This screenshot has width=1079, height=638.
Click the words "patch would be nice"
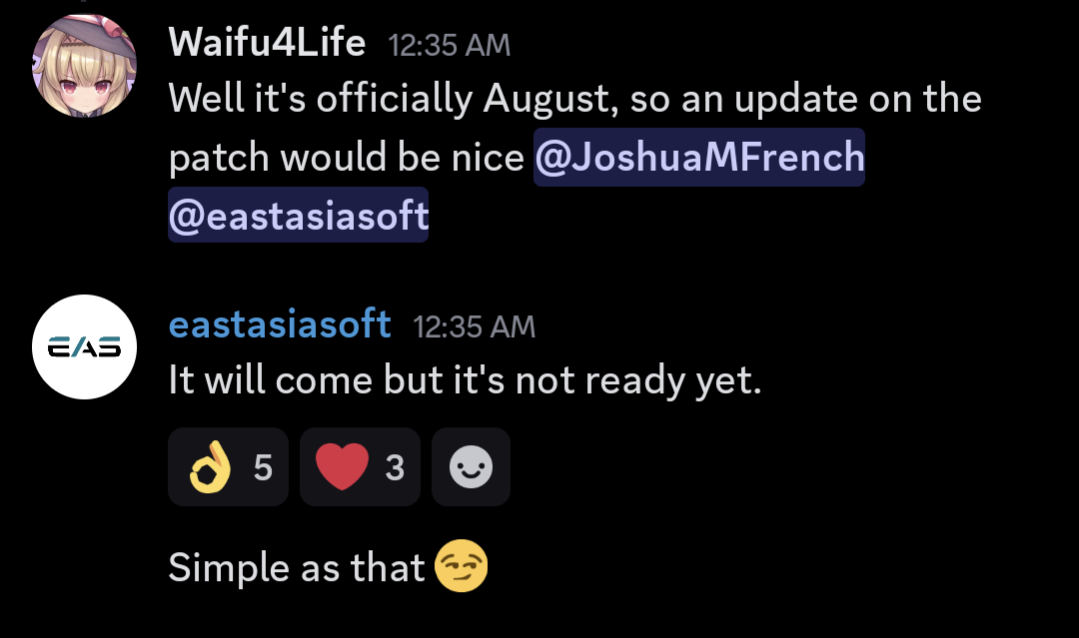pos(346,158)
